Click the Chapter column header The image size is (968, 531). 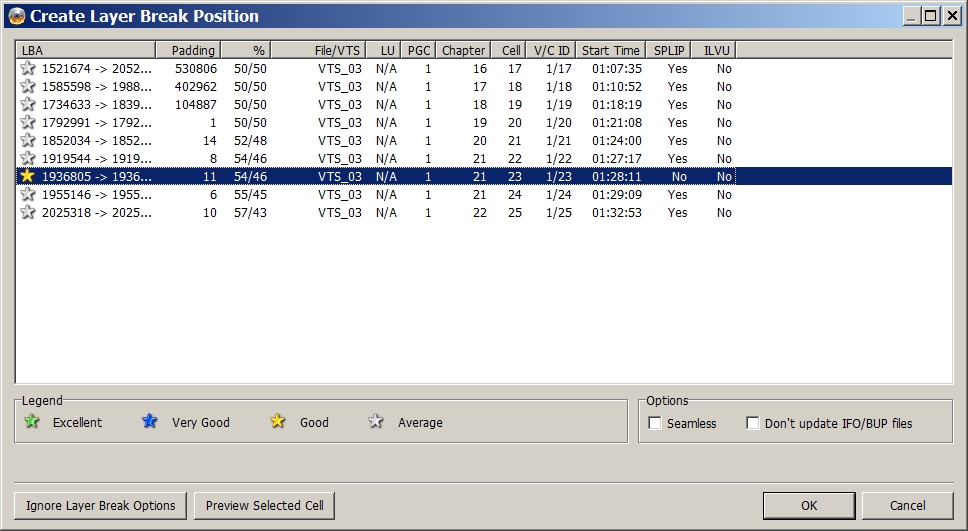coord(463,50)
